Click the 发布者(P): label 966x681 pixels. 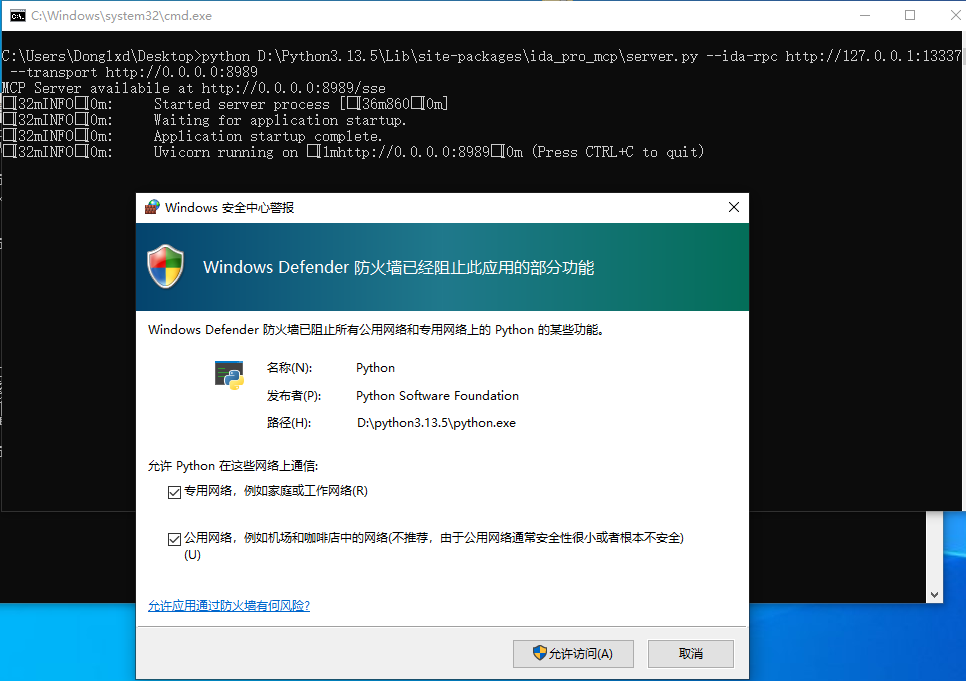(x=294, y=396)
